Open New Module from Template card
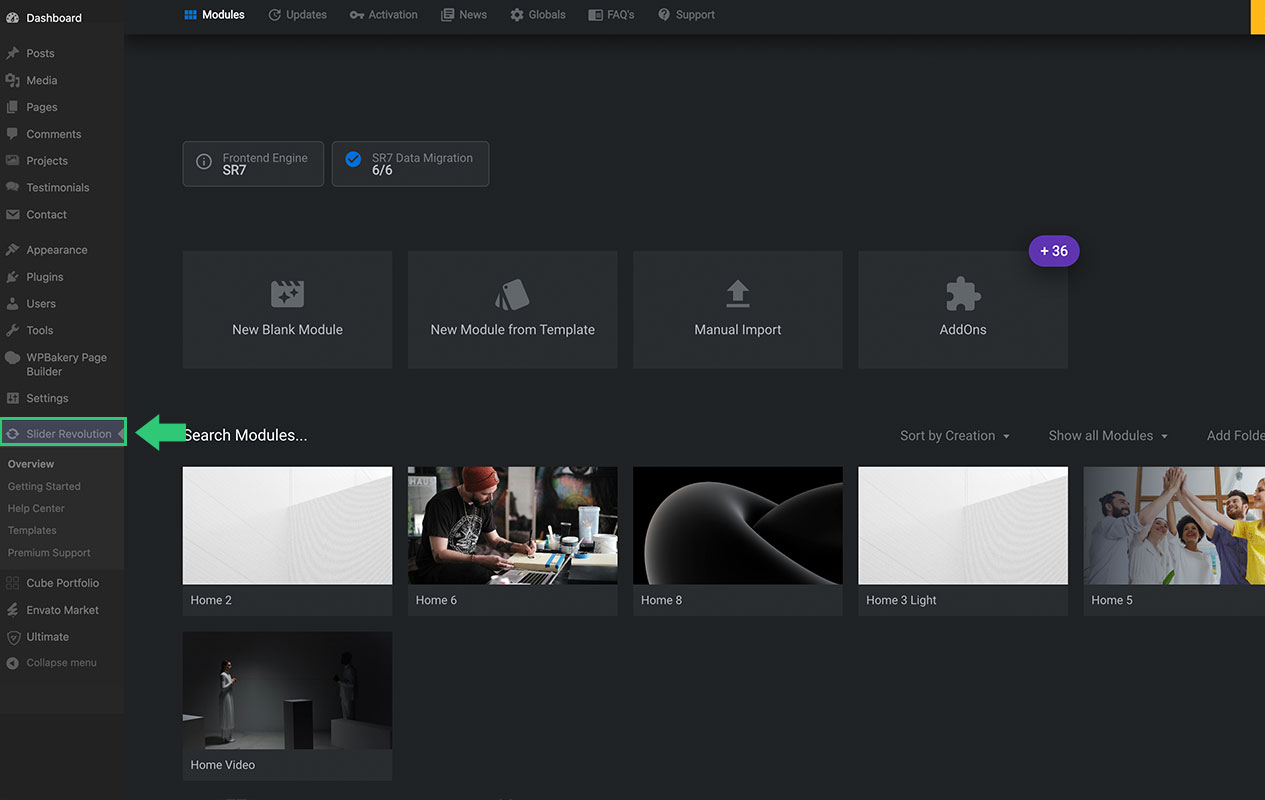This screenshot has height=800, width=1265. 512,310
